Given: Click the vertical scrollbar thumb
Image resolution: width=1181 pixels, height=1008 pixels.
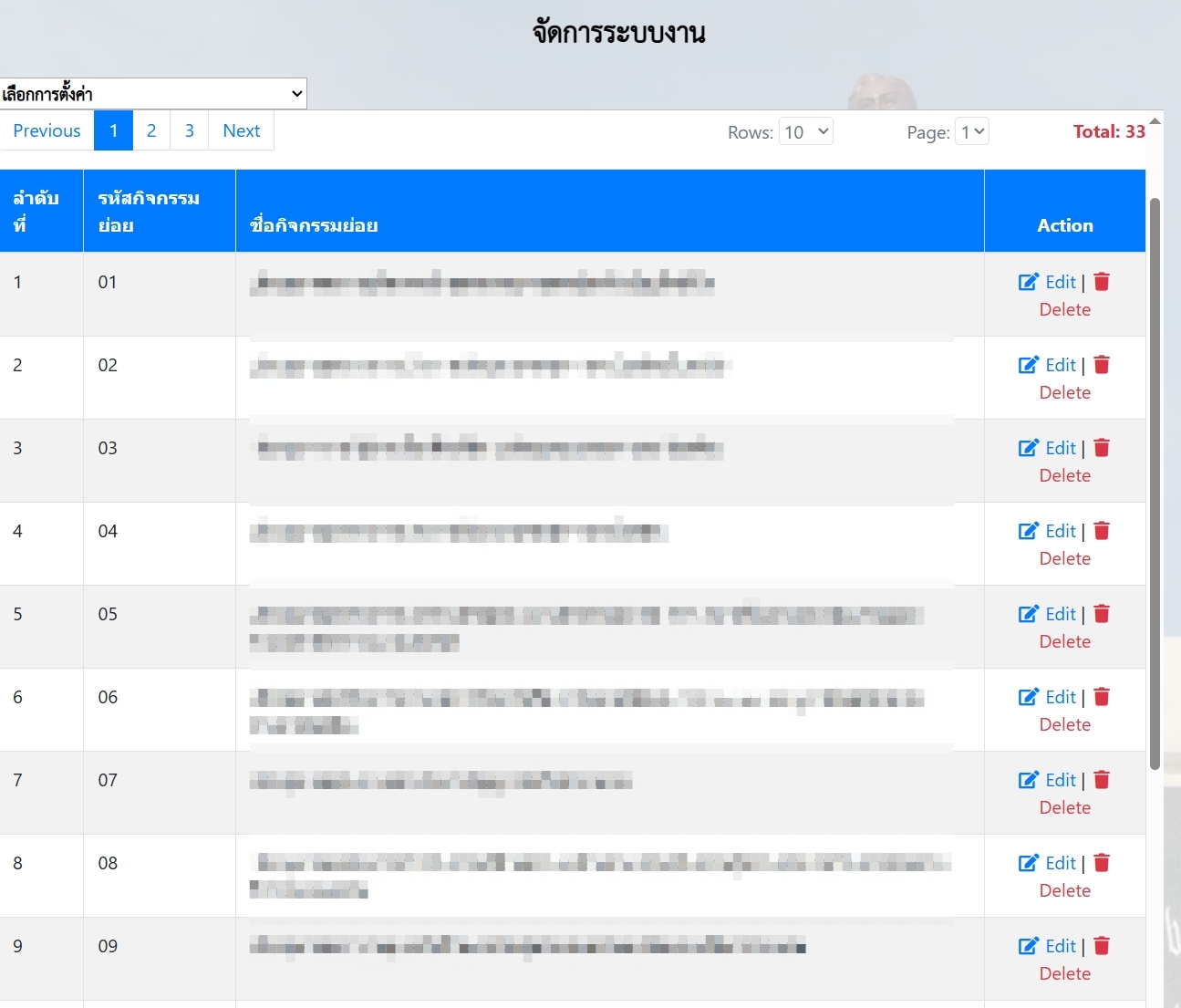Looking at the screenshot, I should 1155,483.
